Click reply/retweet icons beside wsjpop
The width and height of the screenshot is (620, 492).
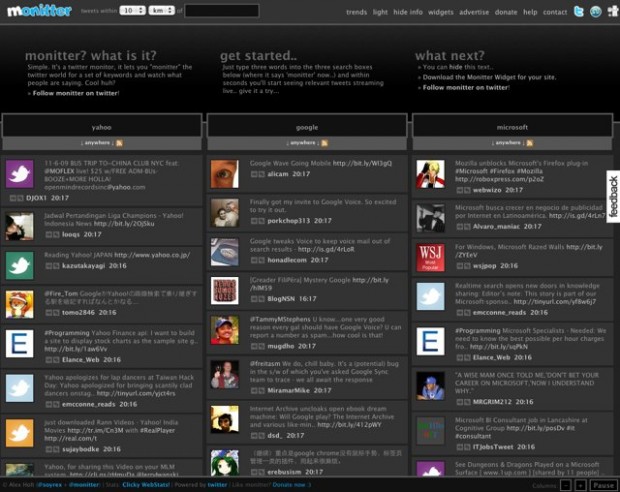coord(463,266)
